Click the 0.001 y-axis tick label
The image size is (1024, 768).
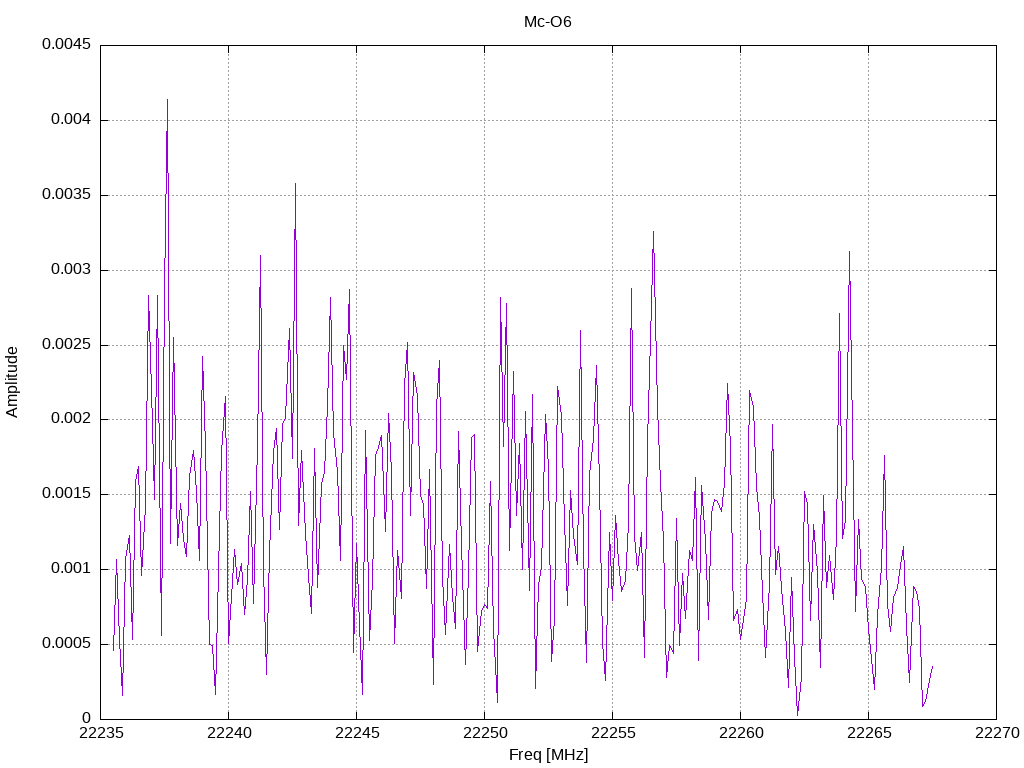[71, 568]
